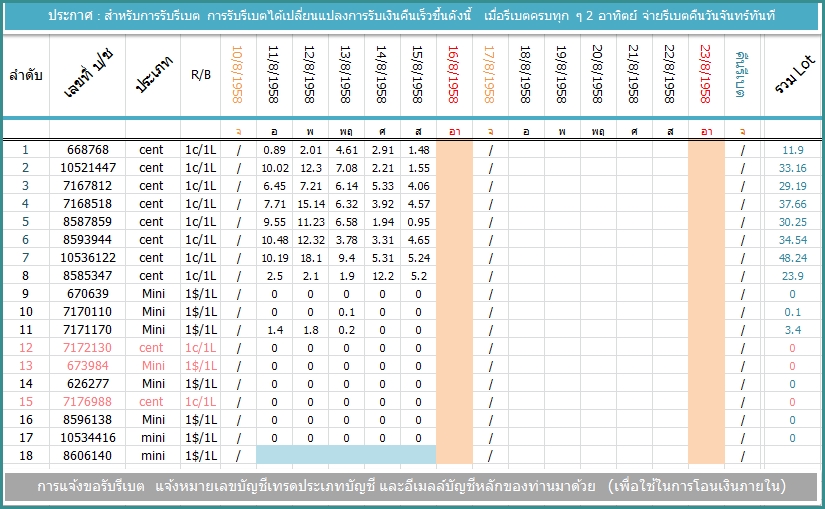Click the red account number 7176988

click(x=88, y=402)
